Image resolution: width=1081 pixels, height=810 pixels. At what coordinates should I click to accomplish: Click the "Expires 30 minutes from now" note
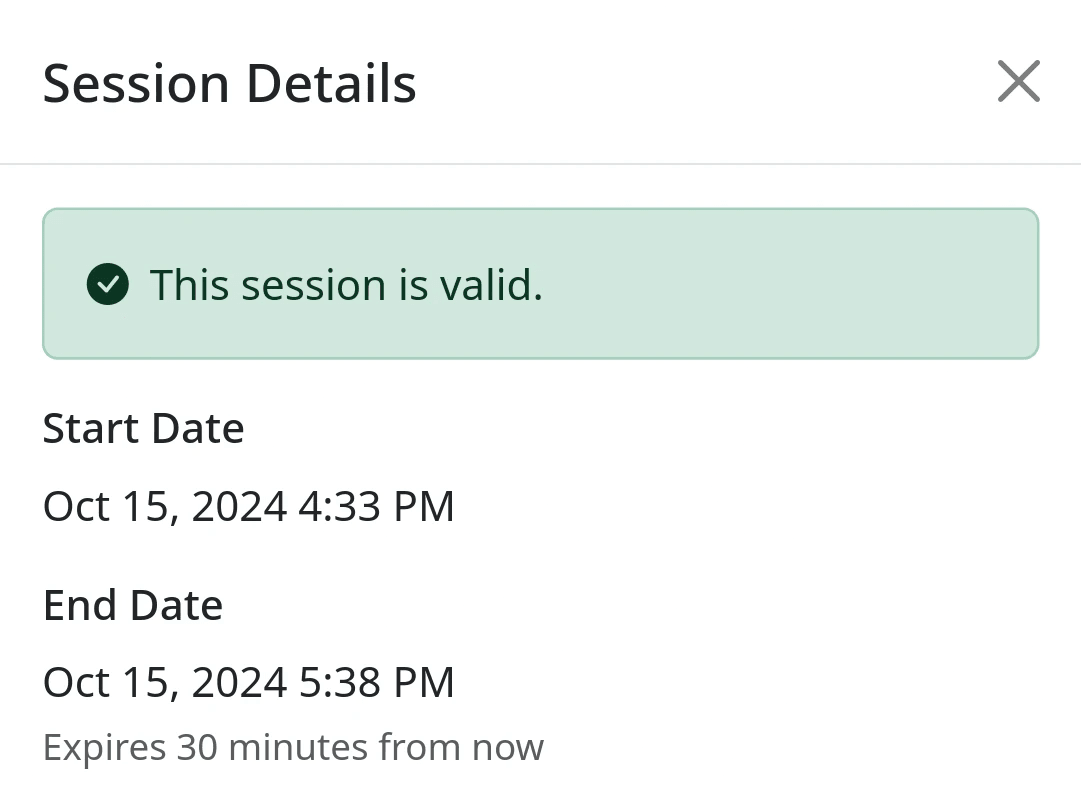[293, 747]
